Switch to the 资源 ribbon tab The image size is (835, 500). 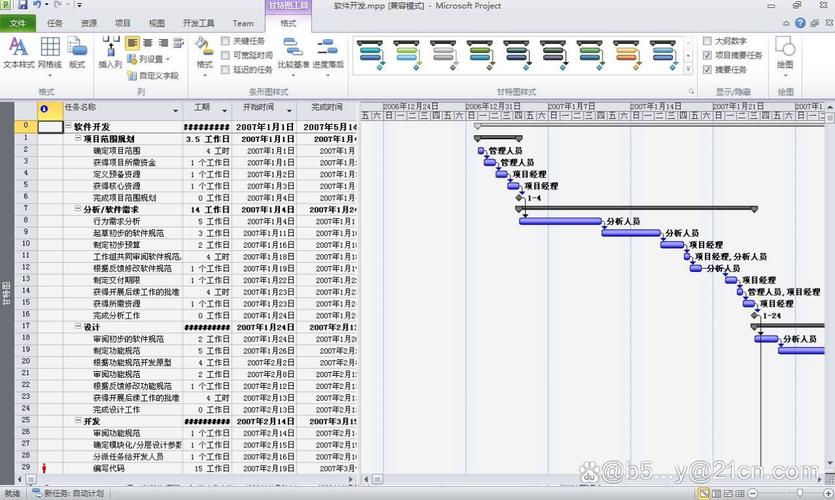(x=89, y=22)
